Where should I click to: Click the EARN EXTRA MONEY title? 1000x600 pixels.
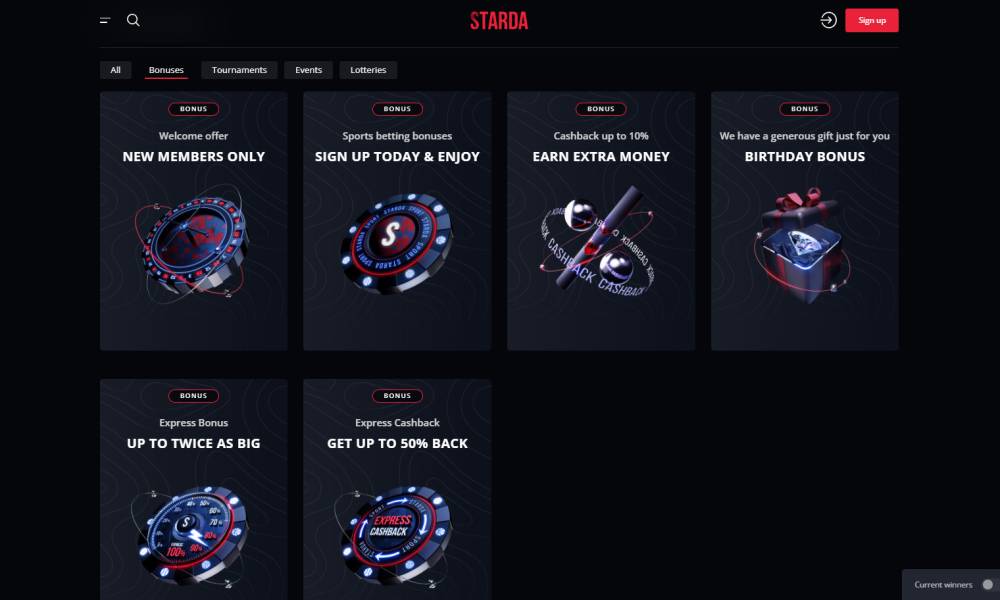601,156
